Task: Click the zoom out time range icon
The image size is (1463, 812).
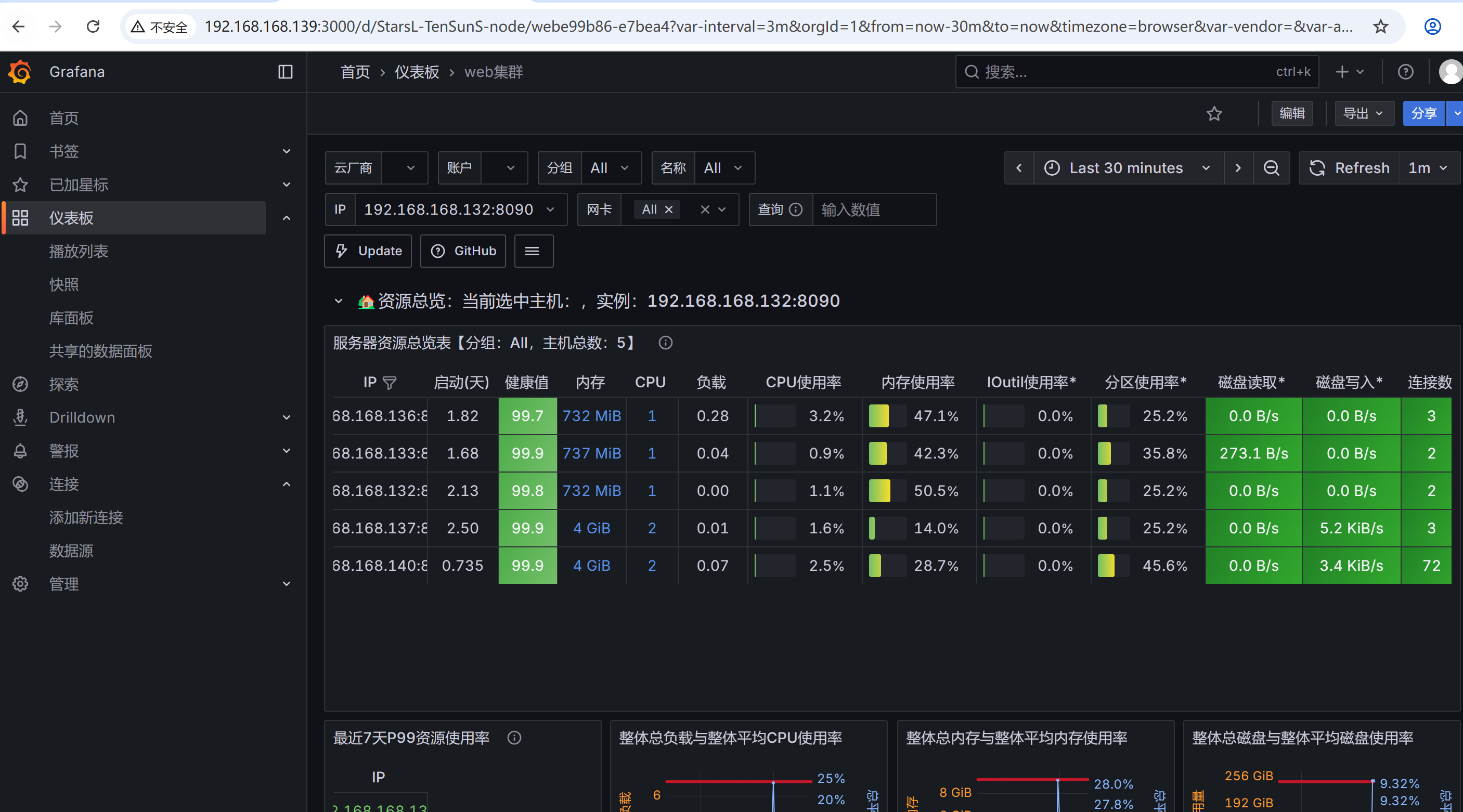Action: pyautogui.click(x=1271, y=168)
